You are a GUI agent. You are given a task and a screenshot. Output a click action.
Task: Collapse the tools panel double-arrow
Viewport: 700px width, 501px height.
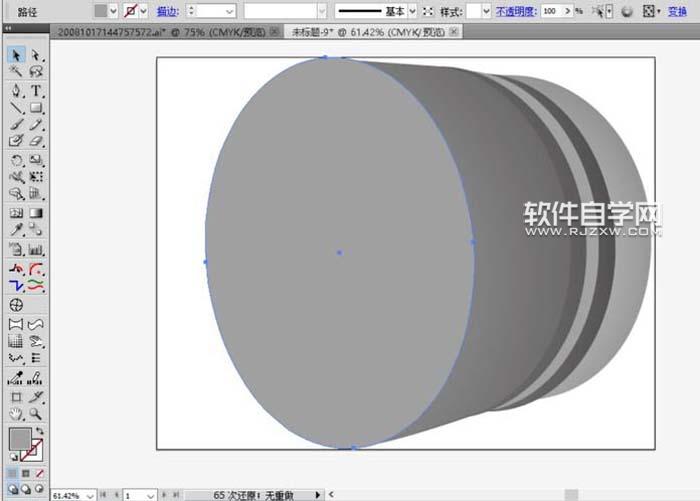(8, 28)
